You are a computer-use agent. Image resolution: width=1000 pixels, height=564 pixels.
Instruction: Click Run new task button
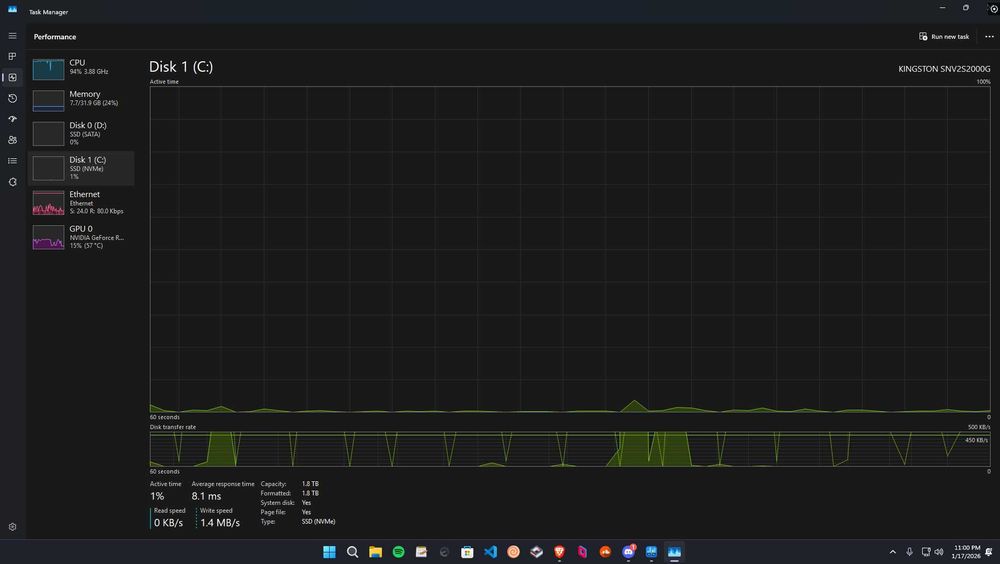click(944, 36)
